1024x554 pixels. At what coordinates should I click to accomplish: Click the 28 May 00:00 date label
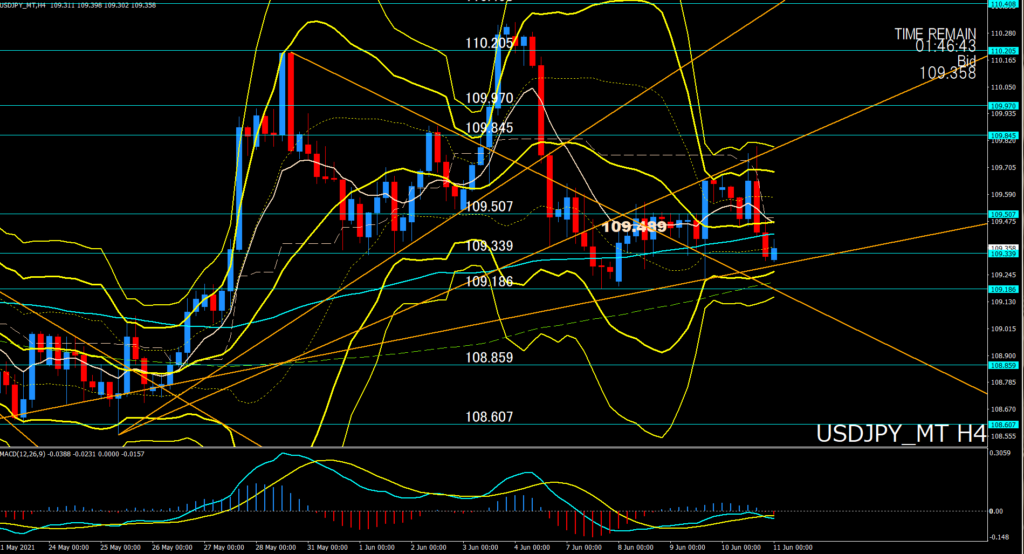[x=276, y=547]
